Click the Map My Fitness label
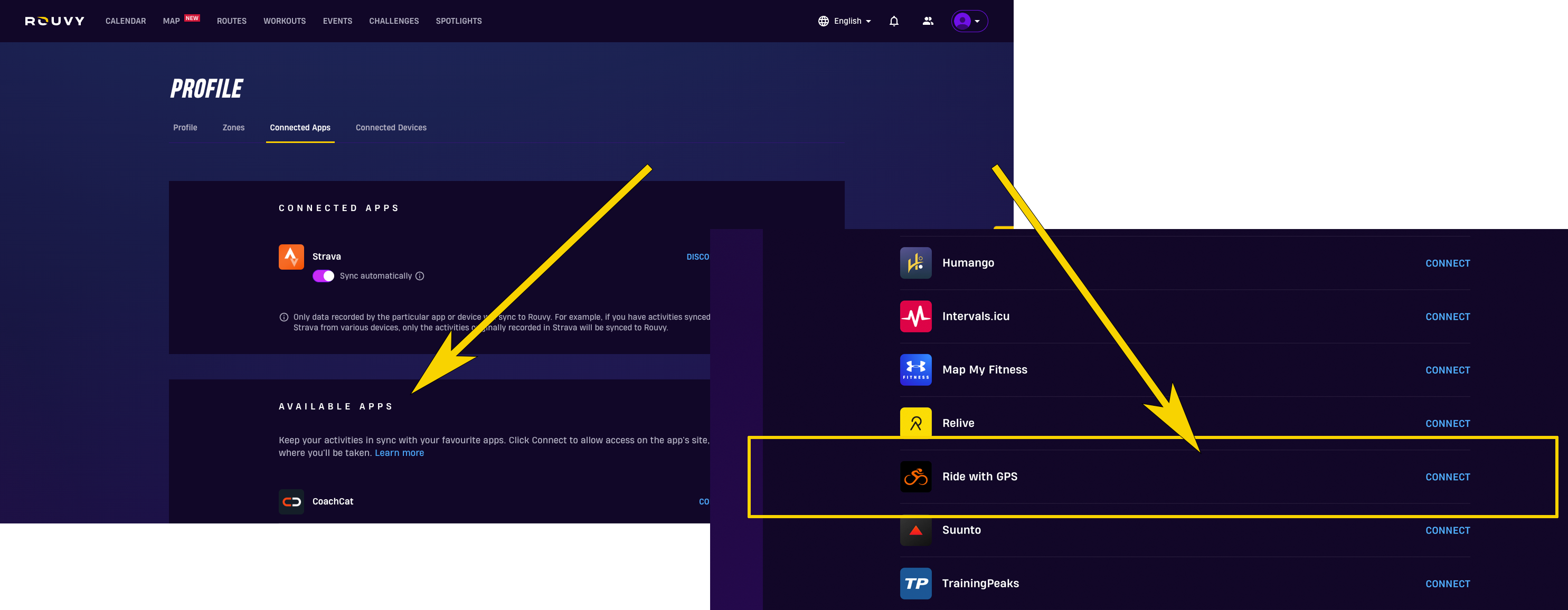The height and width of the screenshot is (610, 1568). click(x=984, y=370)
